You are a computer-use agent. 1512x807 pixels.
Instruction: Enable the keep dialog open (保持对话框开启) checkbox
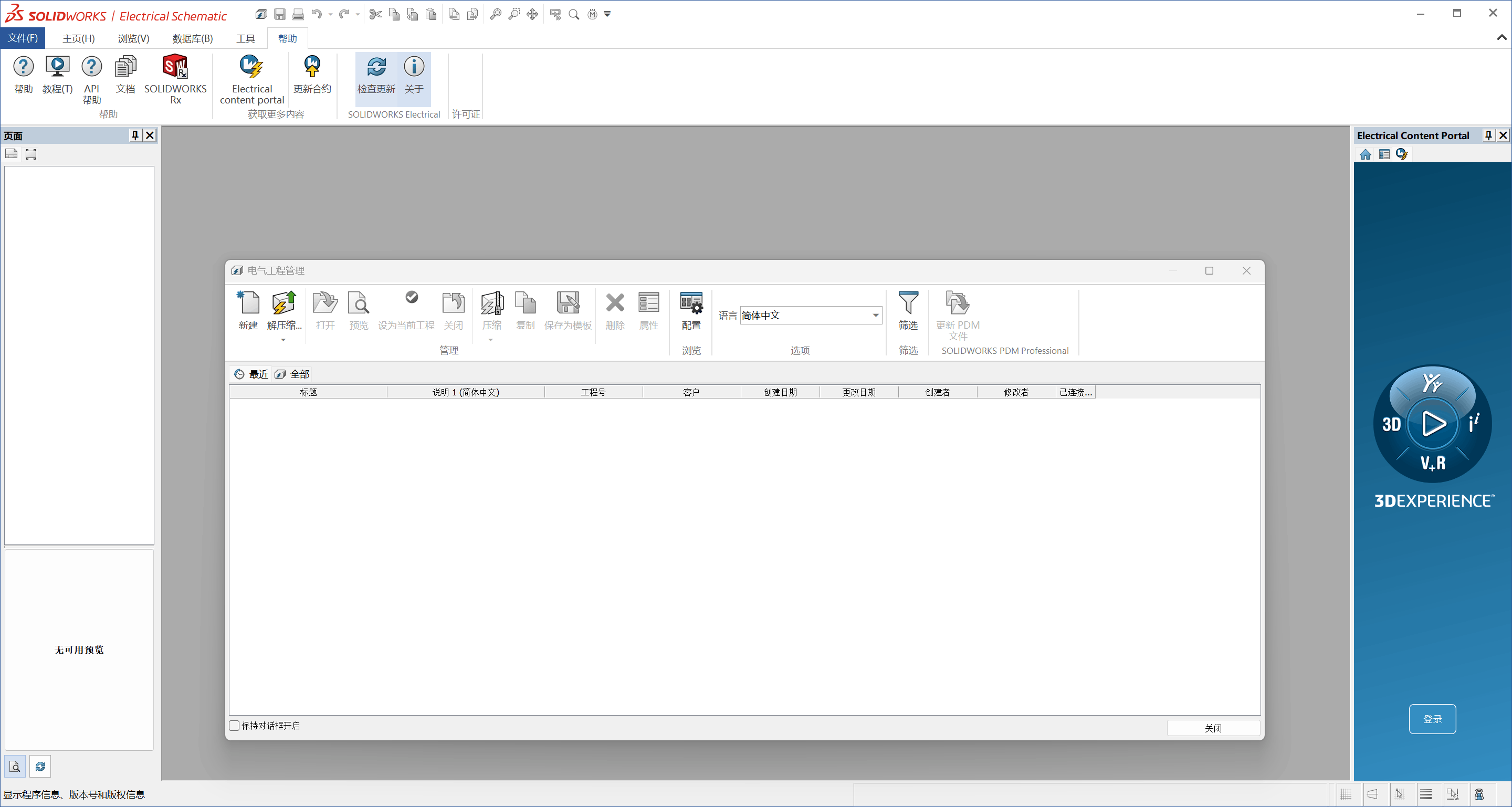[x=234, y=726]
